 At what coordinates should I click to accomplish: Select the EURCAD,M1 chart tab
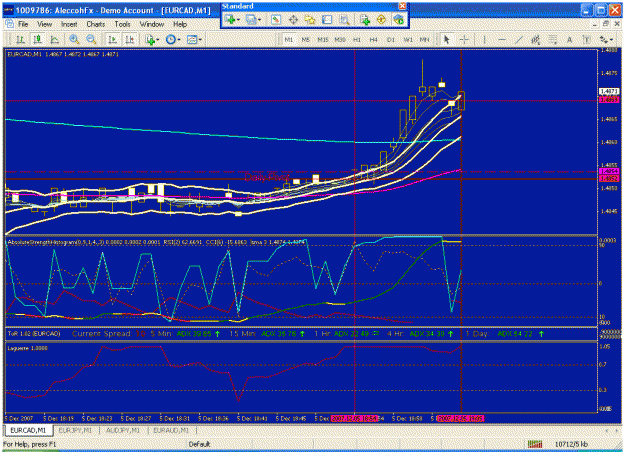28,430
